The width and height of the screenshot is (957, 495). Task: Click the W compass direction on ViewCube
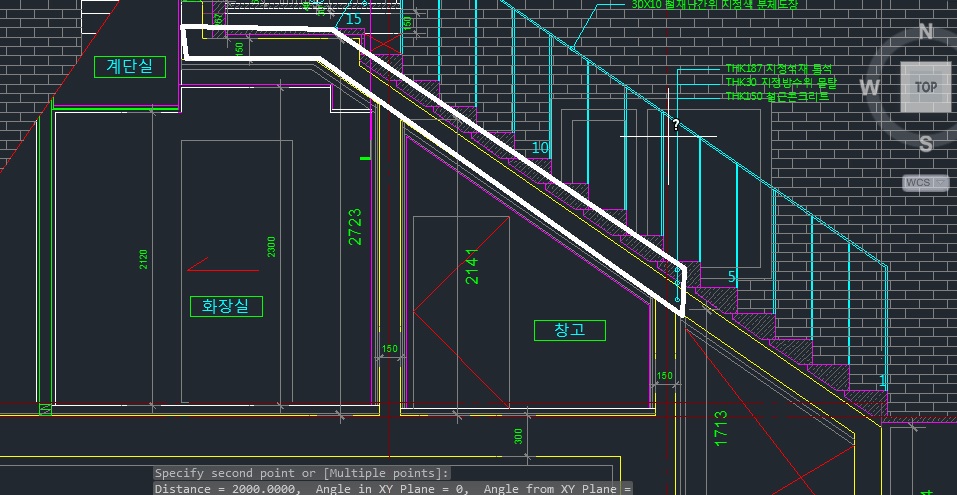(x=869, y=88)
